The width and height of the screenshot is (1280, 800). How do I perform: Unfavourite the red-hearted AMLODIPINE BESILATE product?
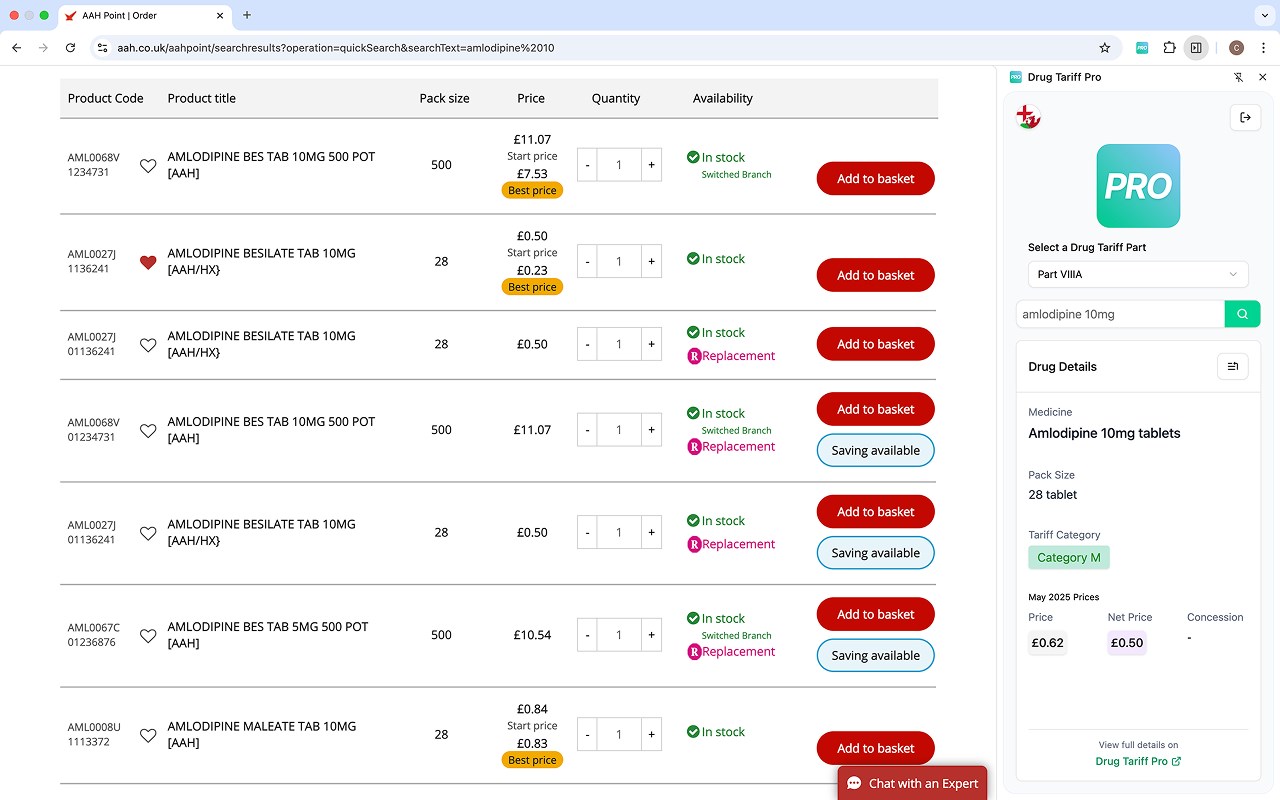[x=148, y=262]
